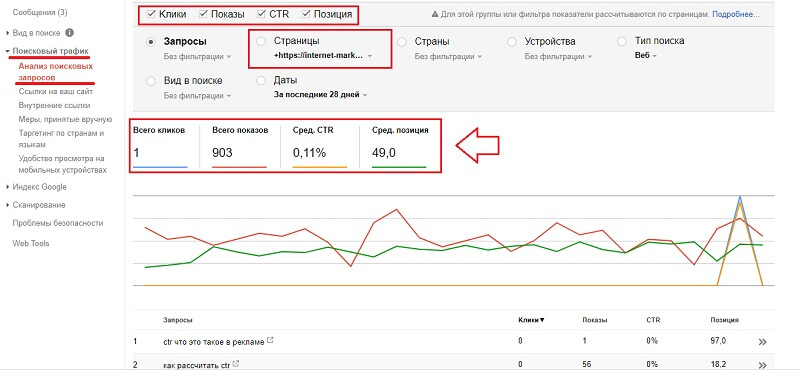The width and height of the screenshot is (800, 370).
Task: Uncheck the Клики checkbox
Action: pyautogui.click(x=151, y=14)
